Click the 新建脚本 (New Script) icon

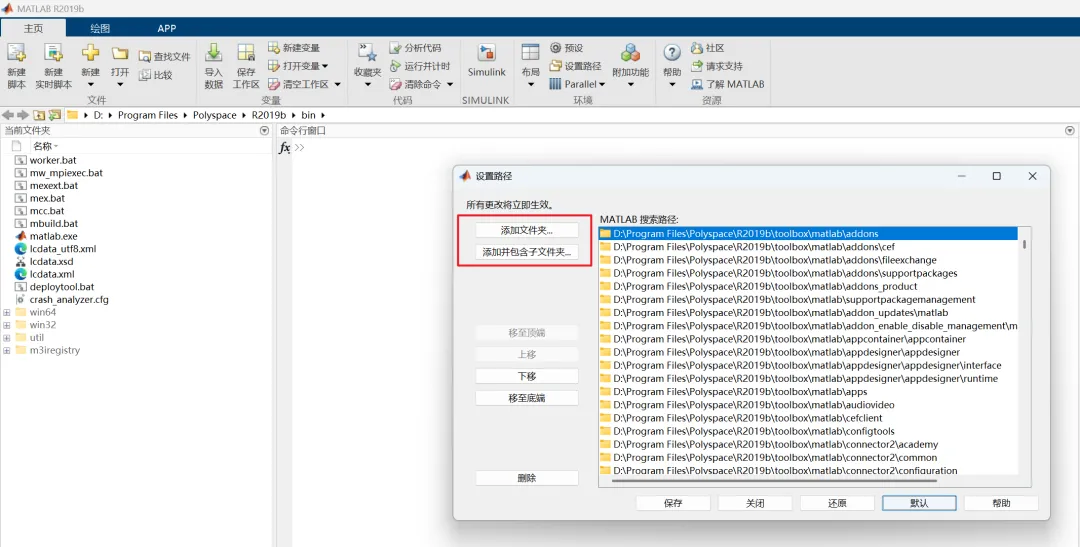click(x=17, y=54)
